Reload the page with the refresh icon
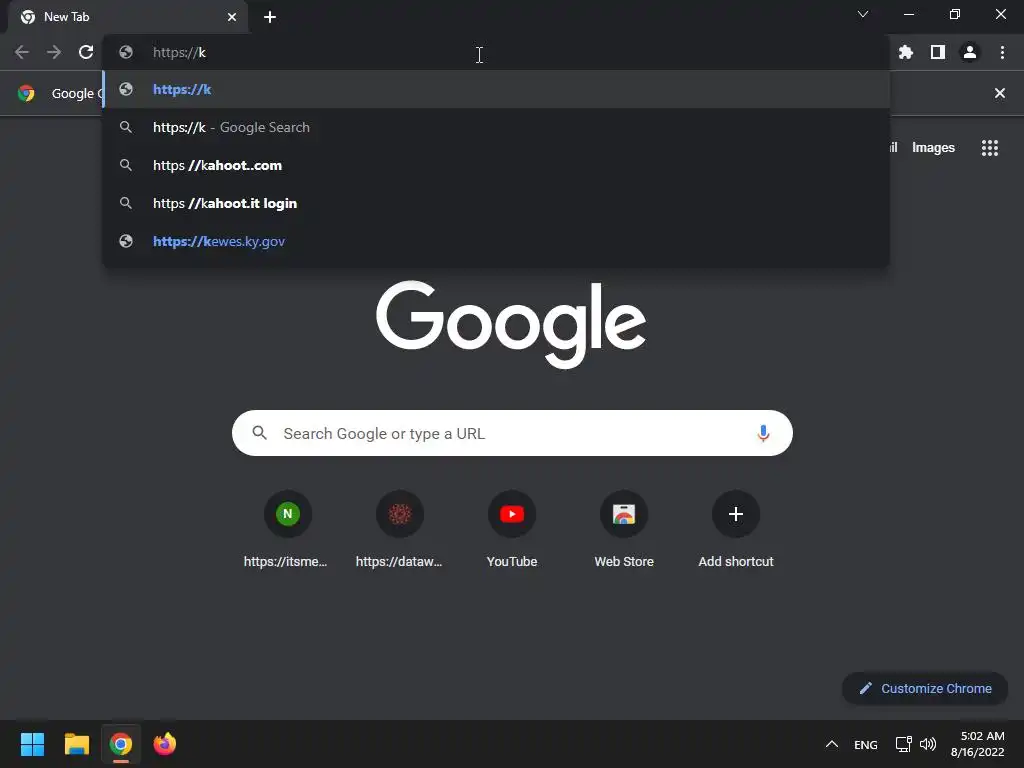Viewport: 1024px width, 768px height. click(x=86, y=52)
